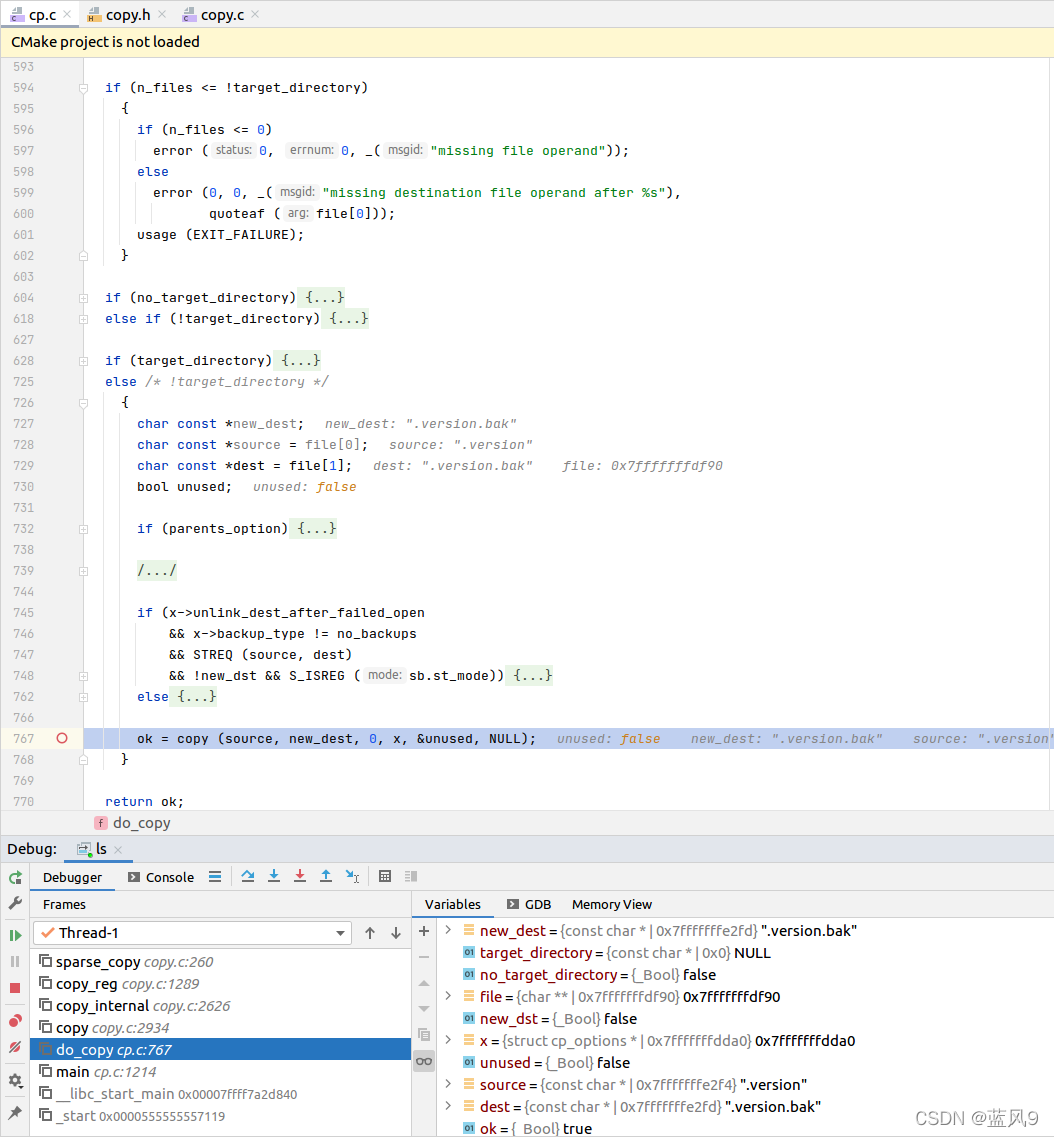Toggle the glasses watches view button
Image resolution: width=1054 pixels, height=1137 pixels.
424,1061
